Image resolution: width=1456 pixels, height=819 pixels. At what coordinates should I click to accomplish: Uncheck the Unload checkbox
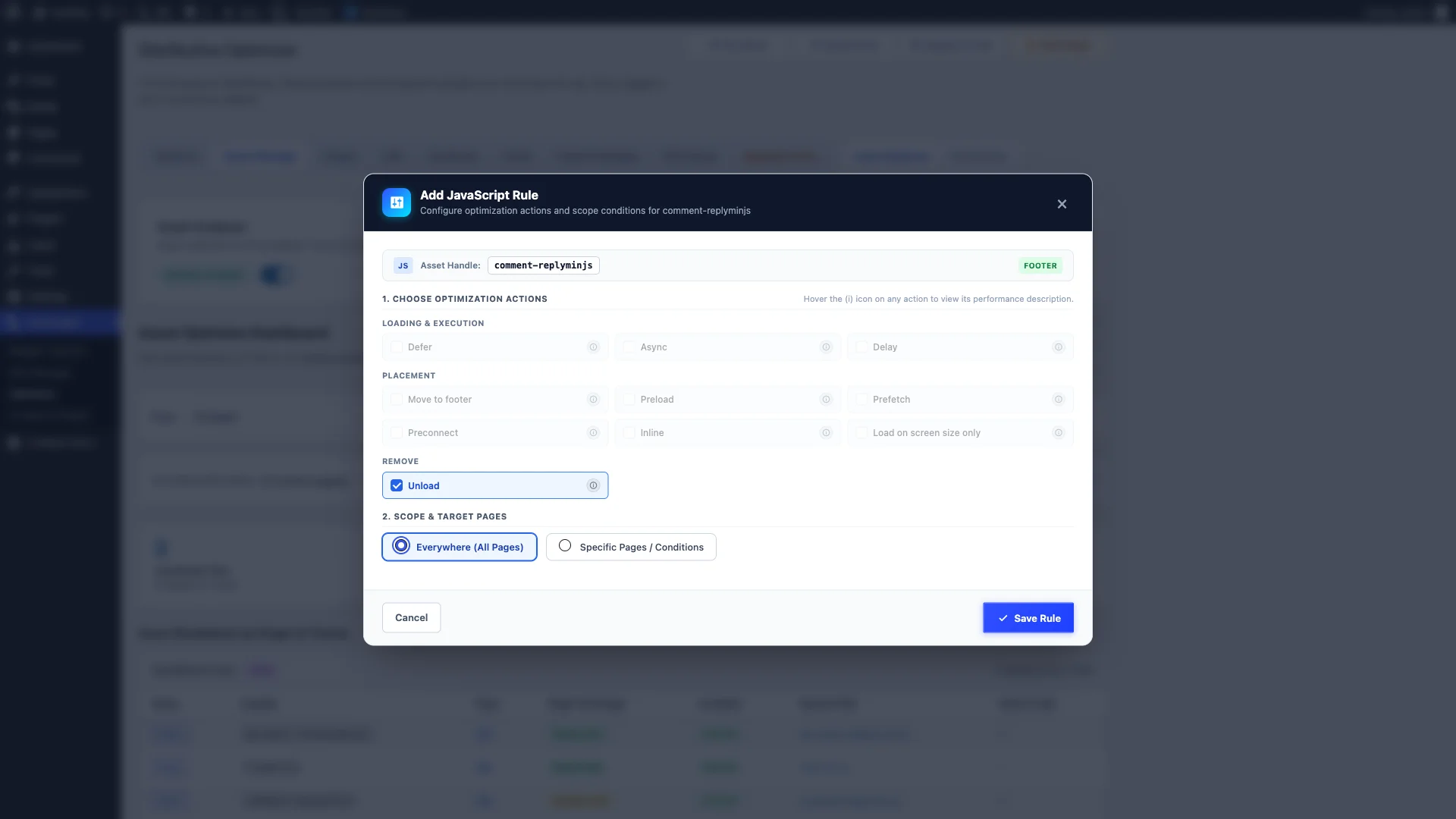[397, 485]
